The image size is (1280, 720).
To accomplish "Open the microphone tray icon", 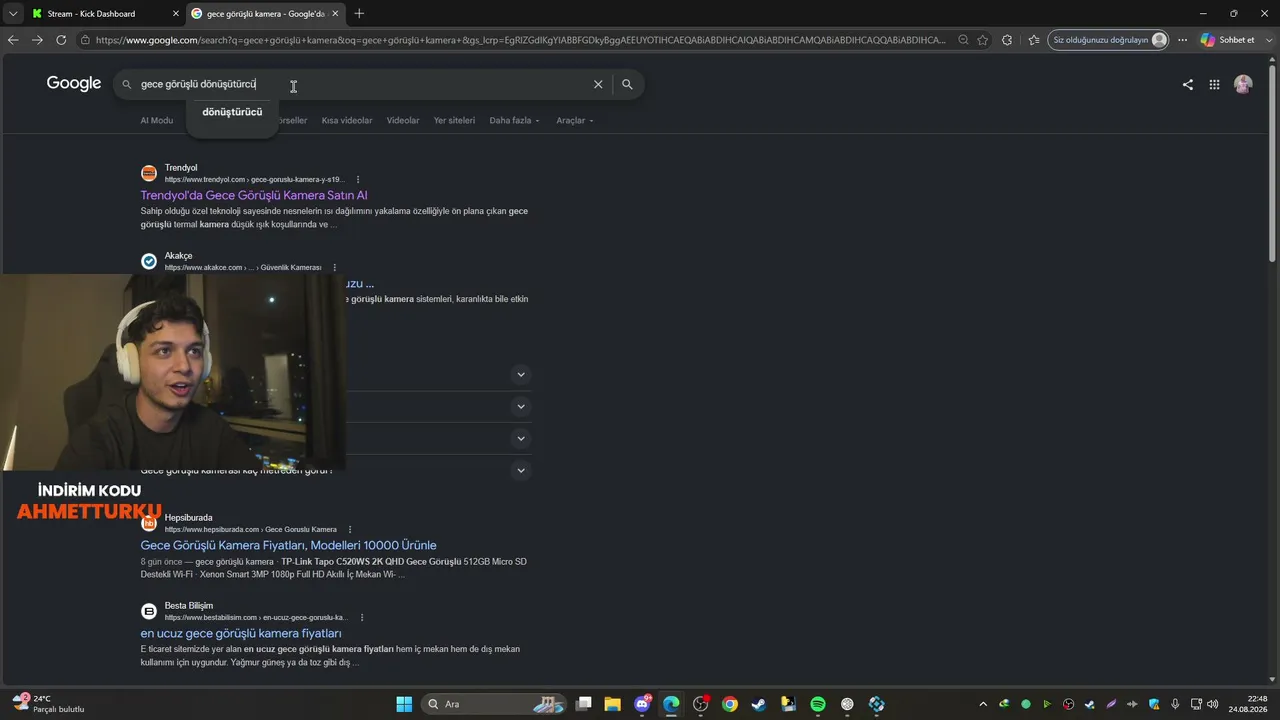I will [x=1175, y=704].
